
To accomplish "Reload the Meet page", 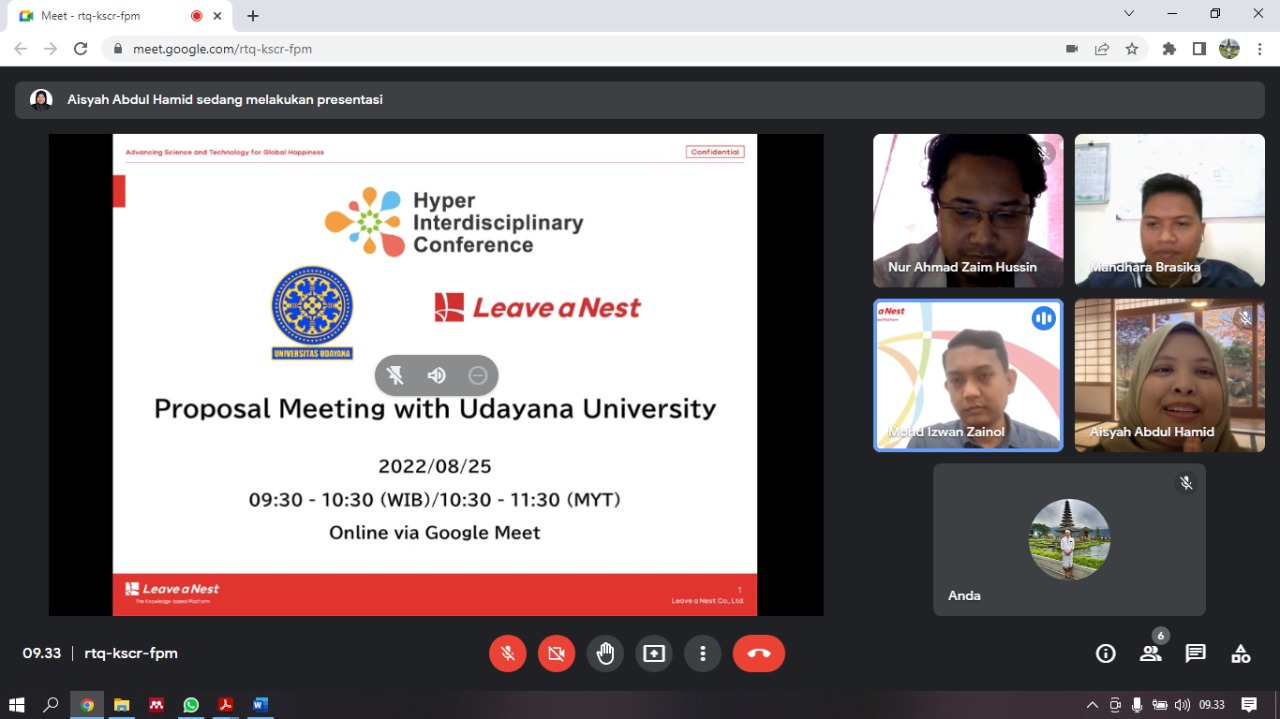I will [81, 48].
